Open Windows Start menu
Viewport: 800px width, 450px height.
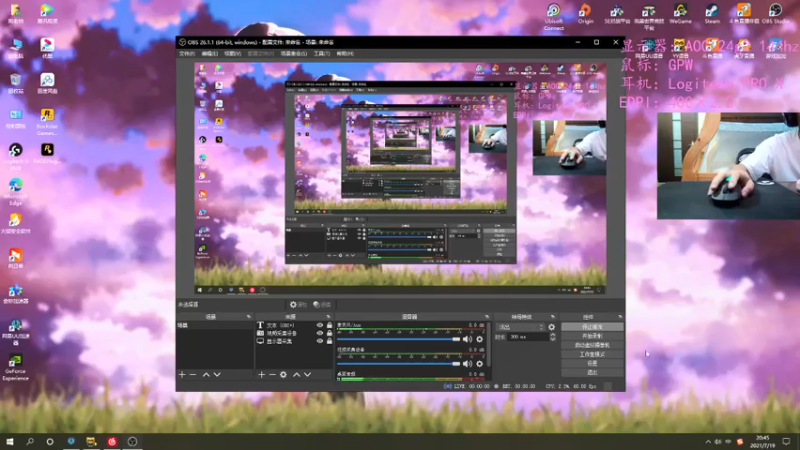coord(10,442)
